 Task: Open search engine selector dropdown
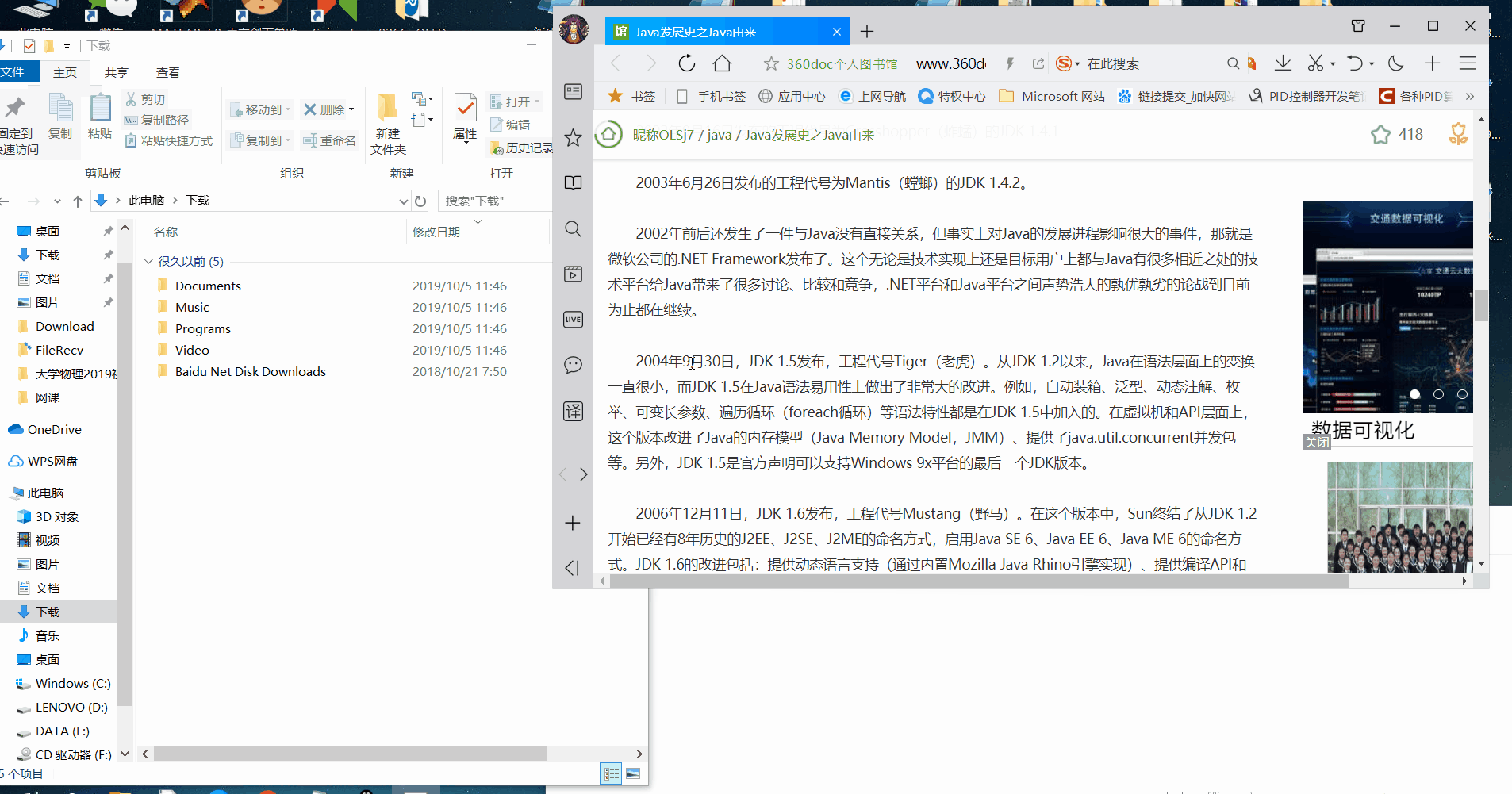1077,63
